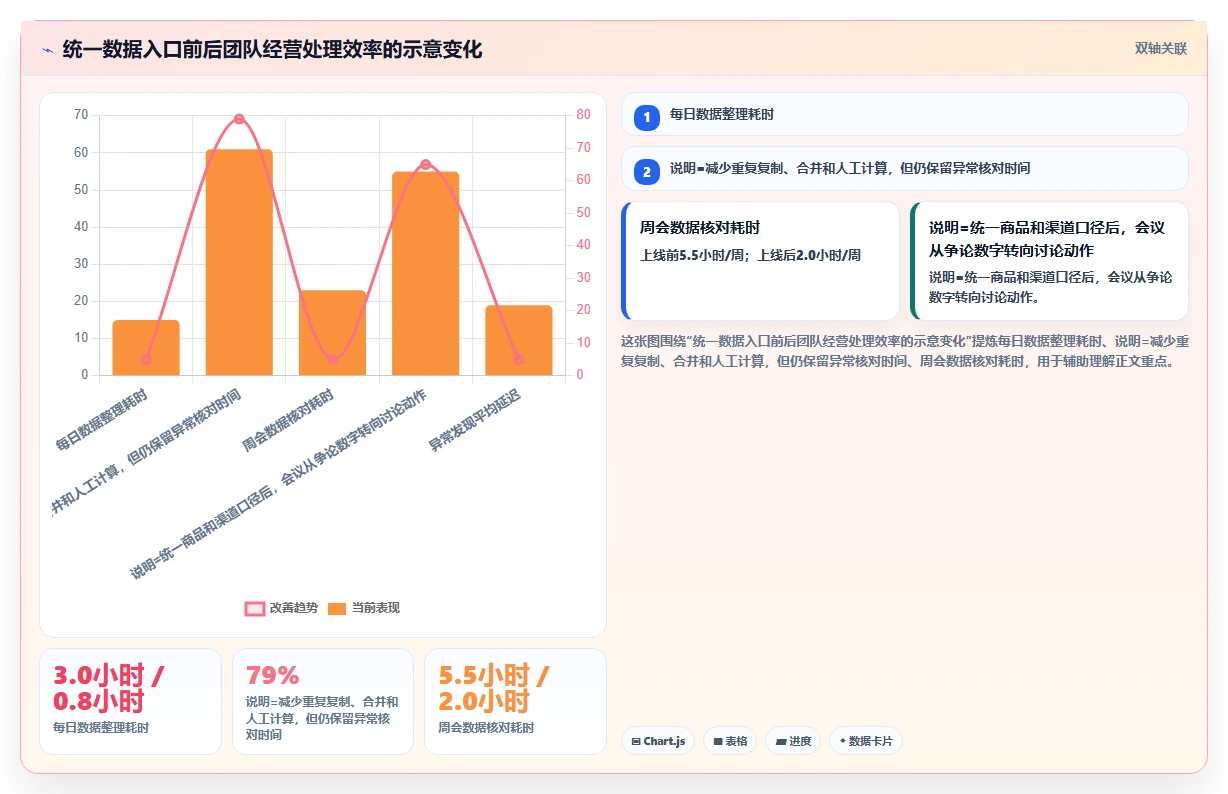Screen dimensions: 1228x794
Task: Open the card on 统一商品和渠道口径
Action: click(1050, 261)
